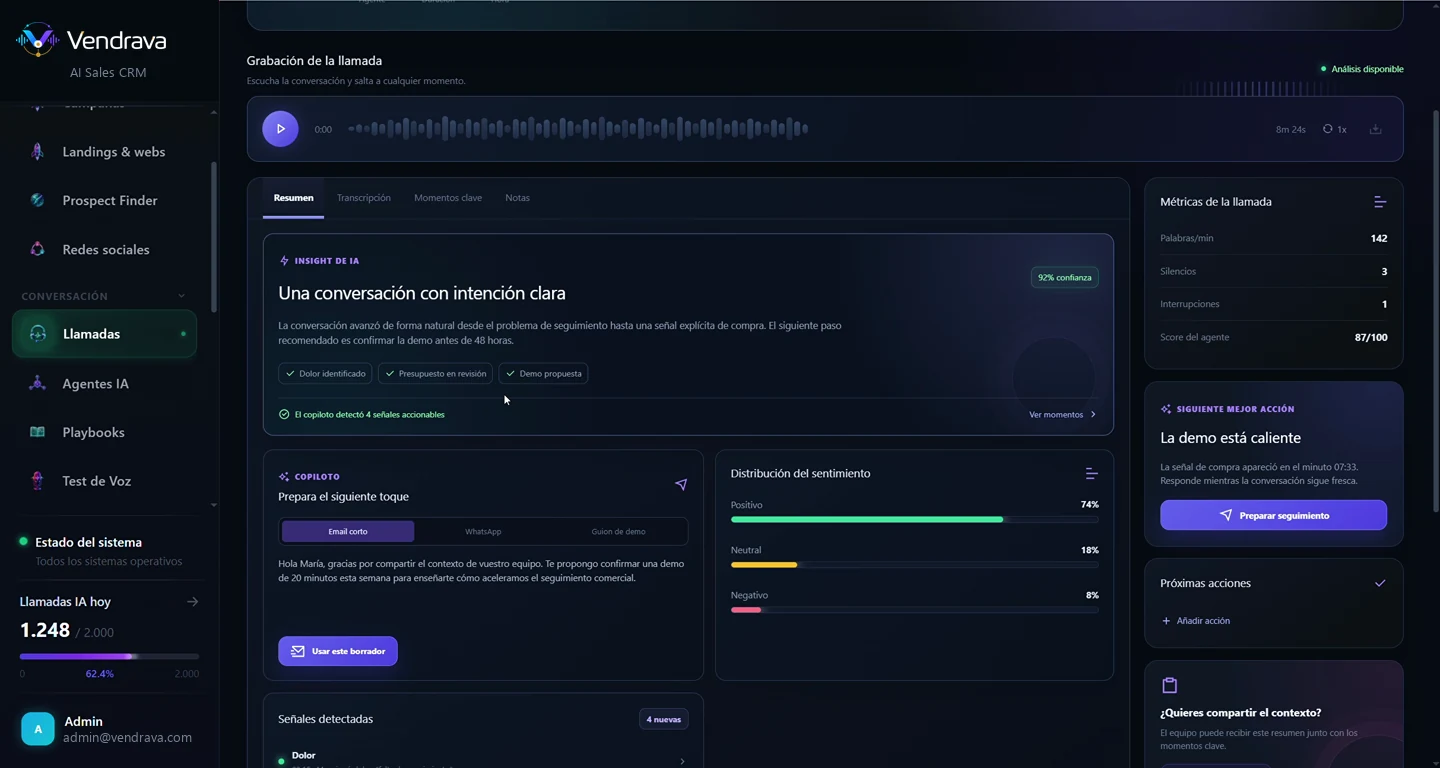Click the Usar este borrador button
The image size is (1440, 768).
[x=338, y=651]
